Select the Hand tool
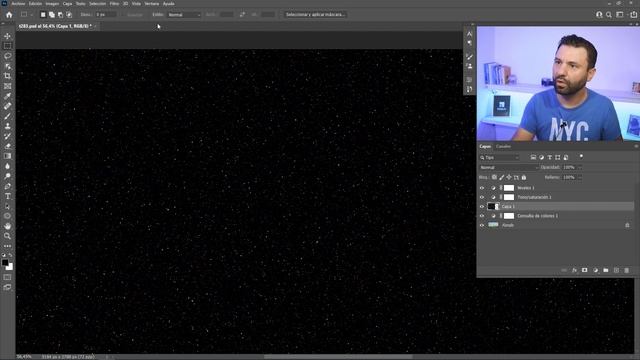The image size is (640, 360). (7, 226)
